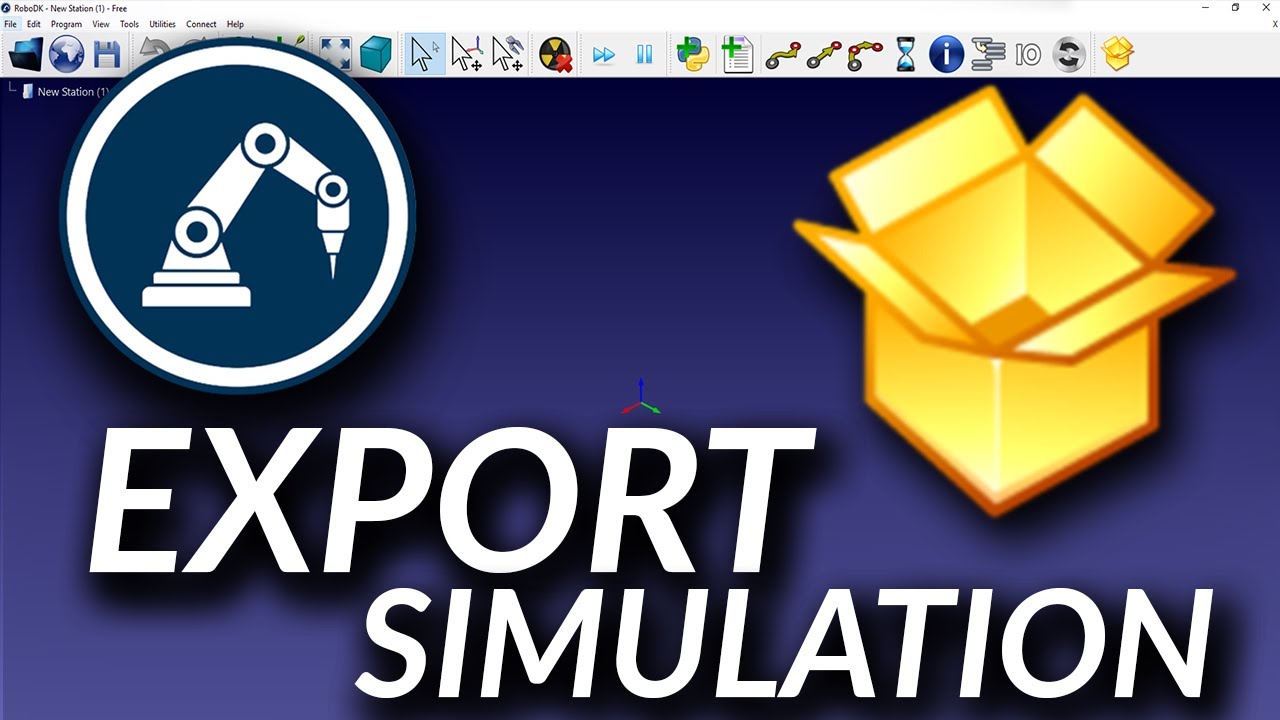Open the Tools menu
The height and width of the screenshot is (720, 1280).
tap(129, 24)
